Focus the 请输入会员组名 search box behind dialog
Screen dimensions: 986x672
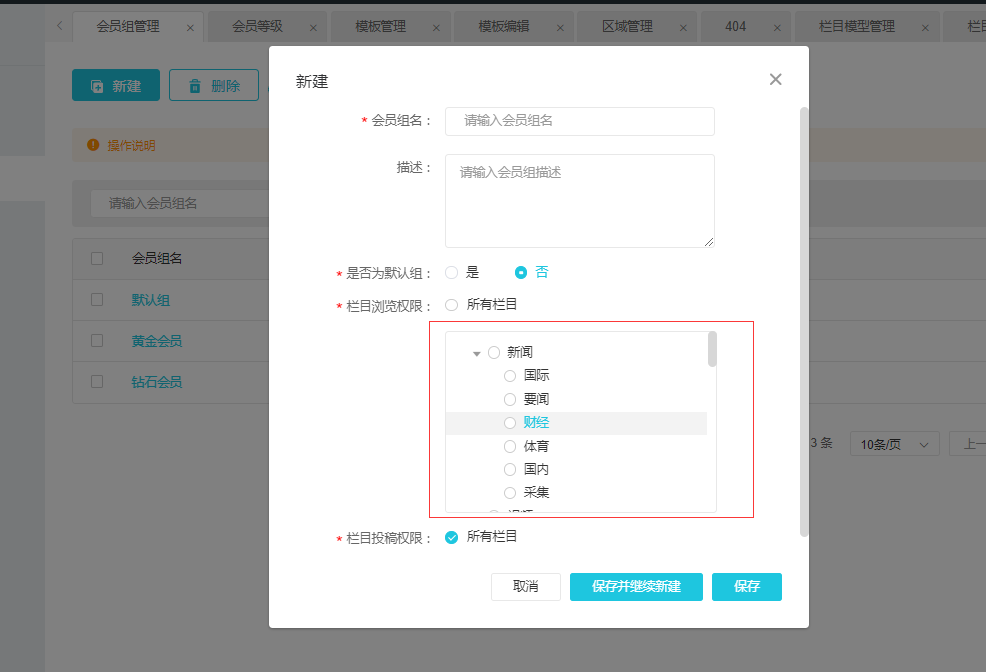[x=180, y=203]
